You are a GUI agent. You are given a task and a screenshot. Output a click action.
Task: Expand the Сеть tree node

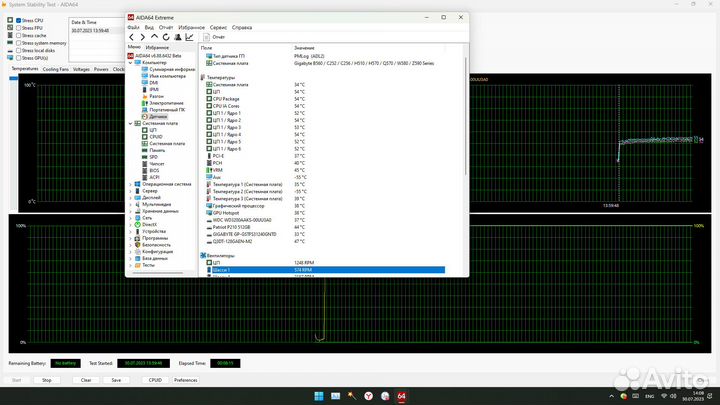coord(130,218)
